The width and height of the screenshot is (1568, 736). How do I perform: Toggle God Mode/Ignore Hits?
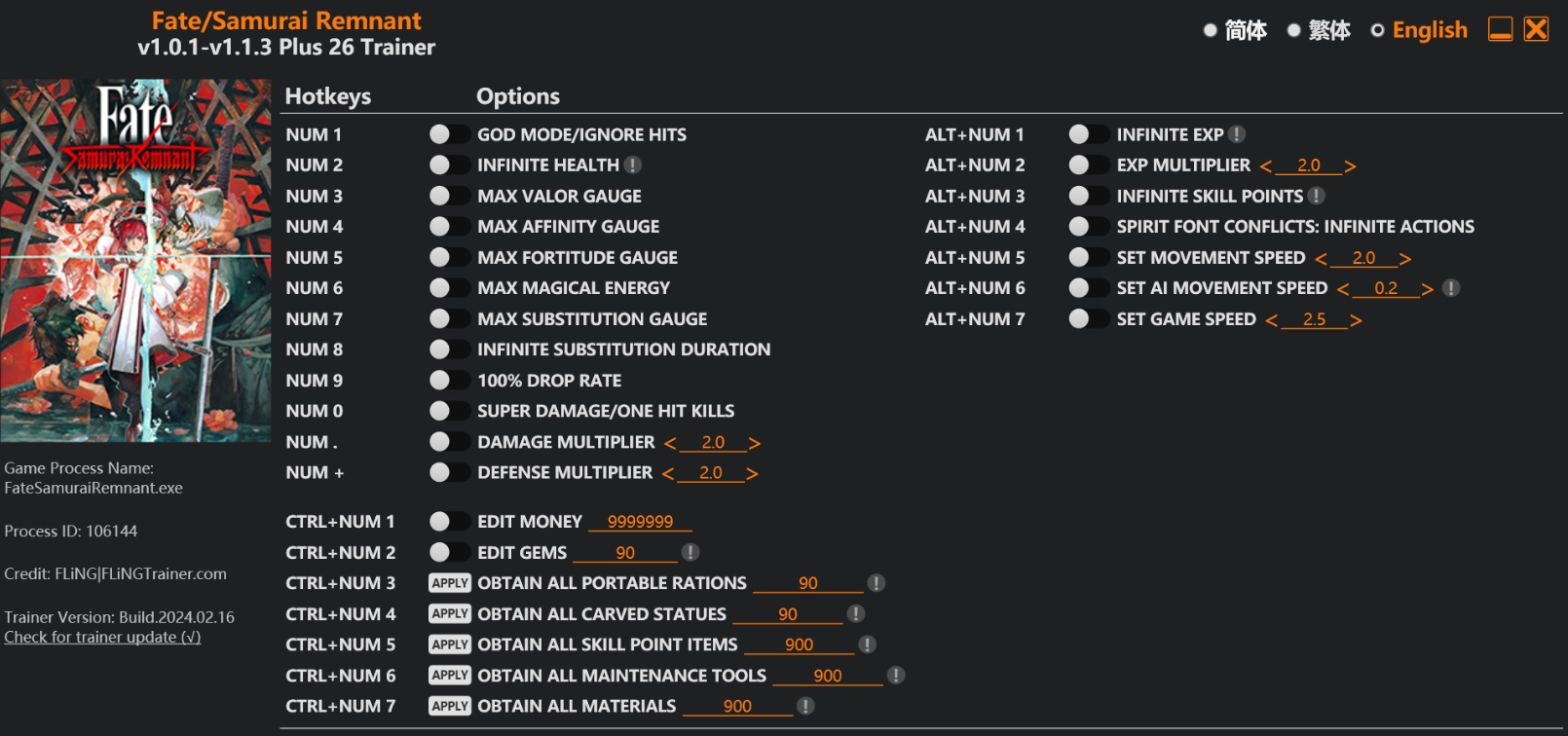pyautogui.click(x=449, y=134)
